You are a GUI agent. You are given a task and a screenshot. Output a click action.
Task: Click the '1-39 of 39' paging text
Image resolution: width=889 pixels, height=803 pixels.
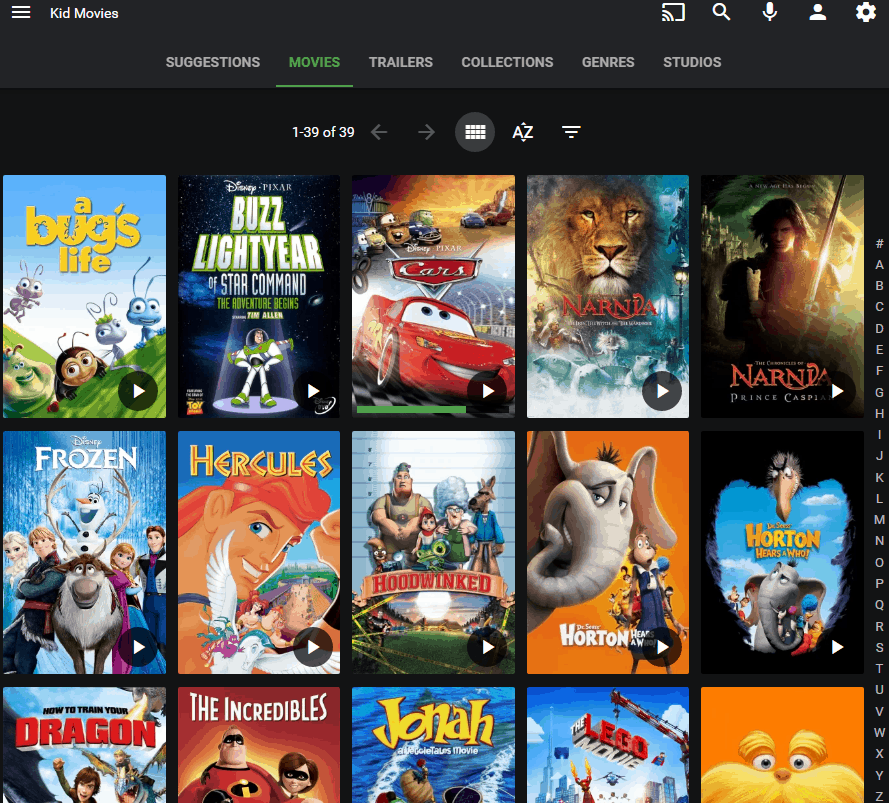tap(323, 132)
